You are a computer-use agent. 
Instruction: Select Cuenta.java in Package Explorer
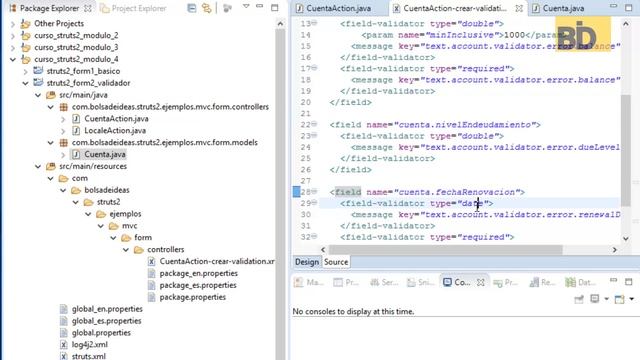coord(105,154)
